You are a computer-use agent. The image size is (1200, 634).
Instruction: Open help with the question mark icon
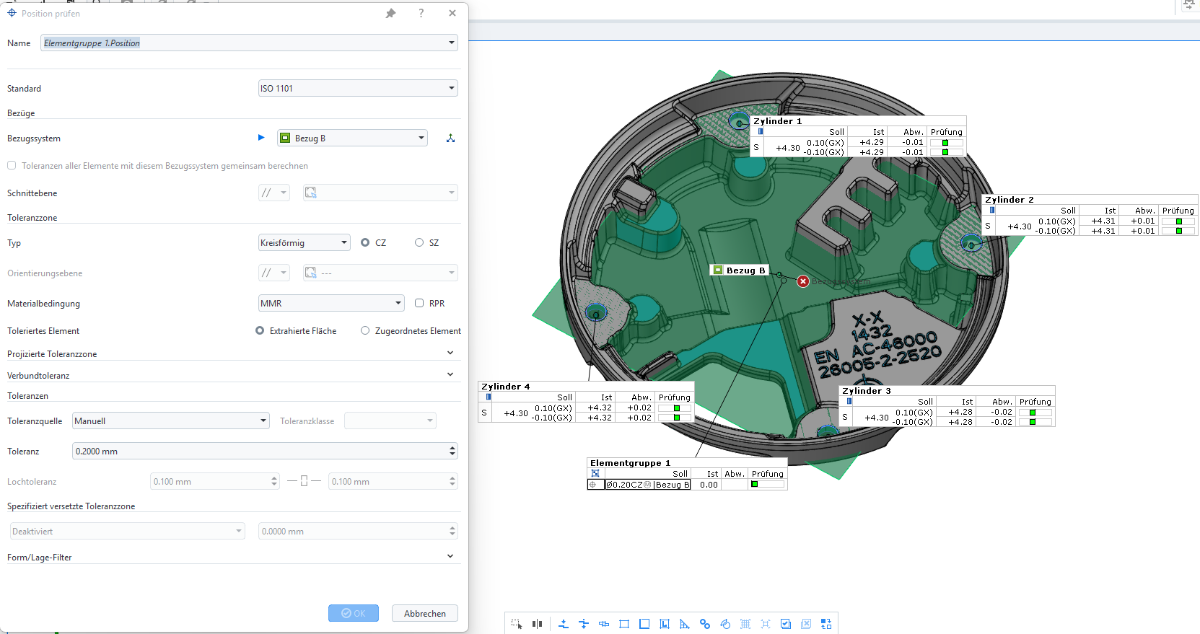pos(421,14)
